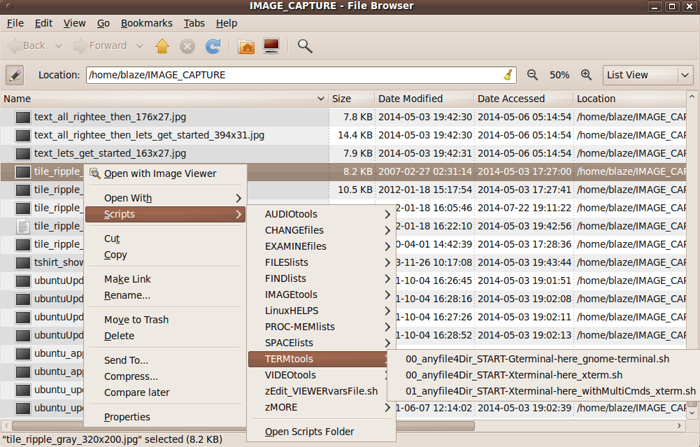Choose Copy from the context menu

pos(165,255)
